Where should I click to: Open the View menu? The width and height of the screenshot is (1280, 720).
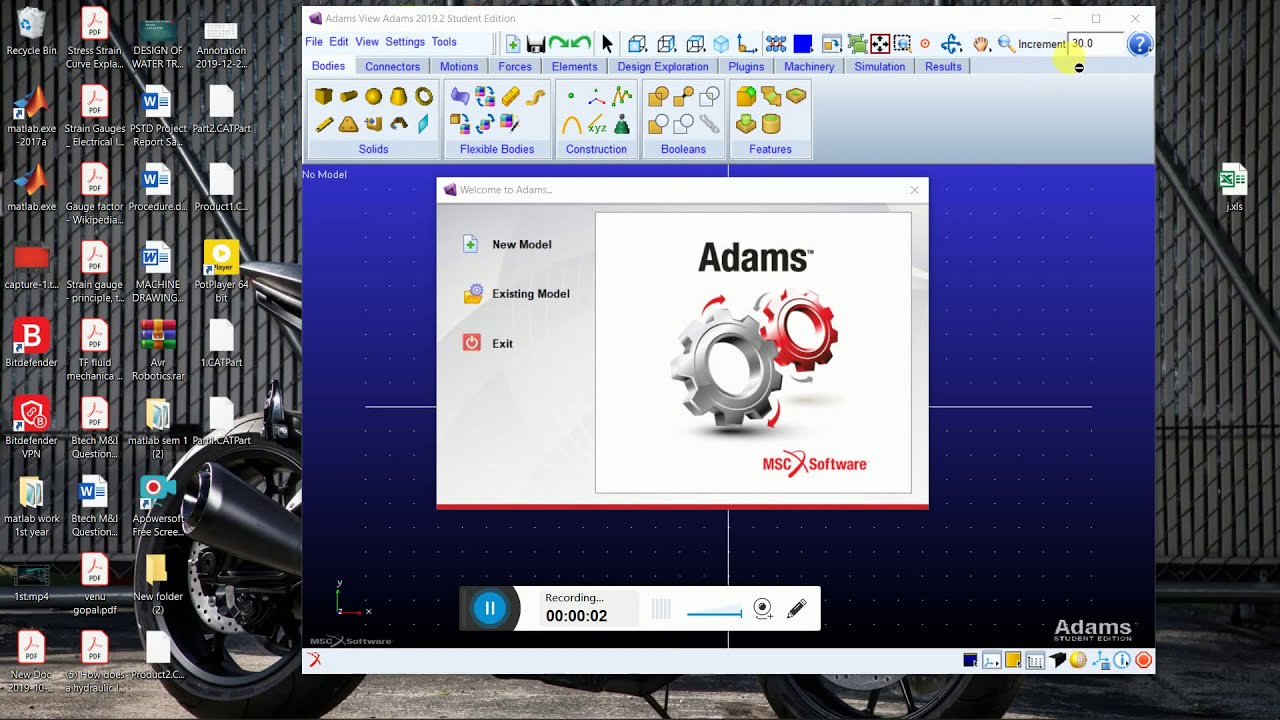[x=367, y=42]
